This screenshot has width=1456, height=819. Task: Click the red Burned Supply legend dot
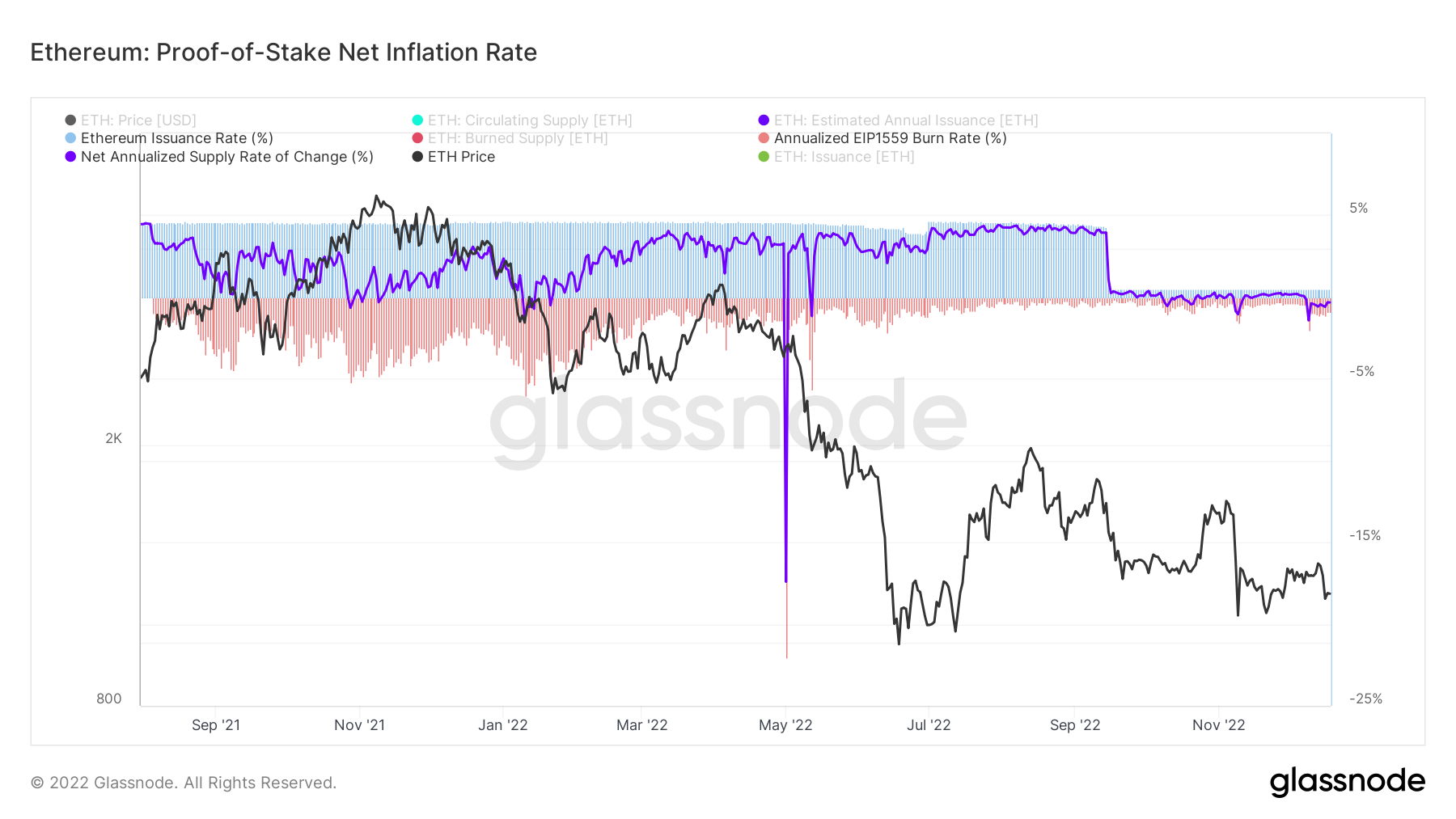(x=417, y=138)
